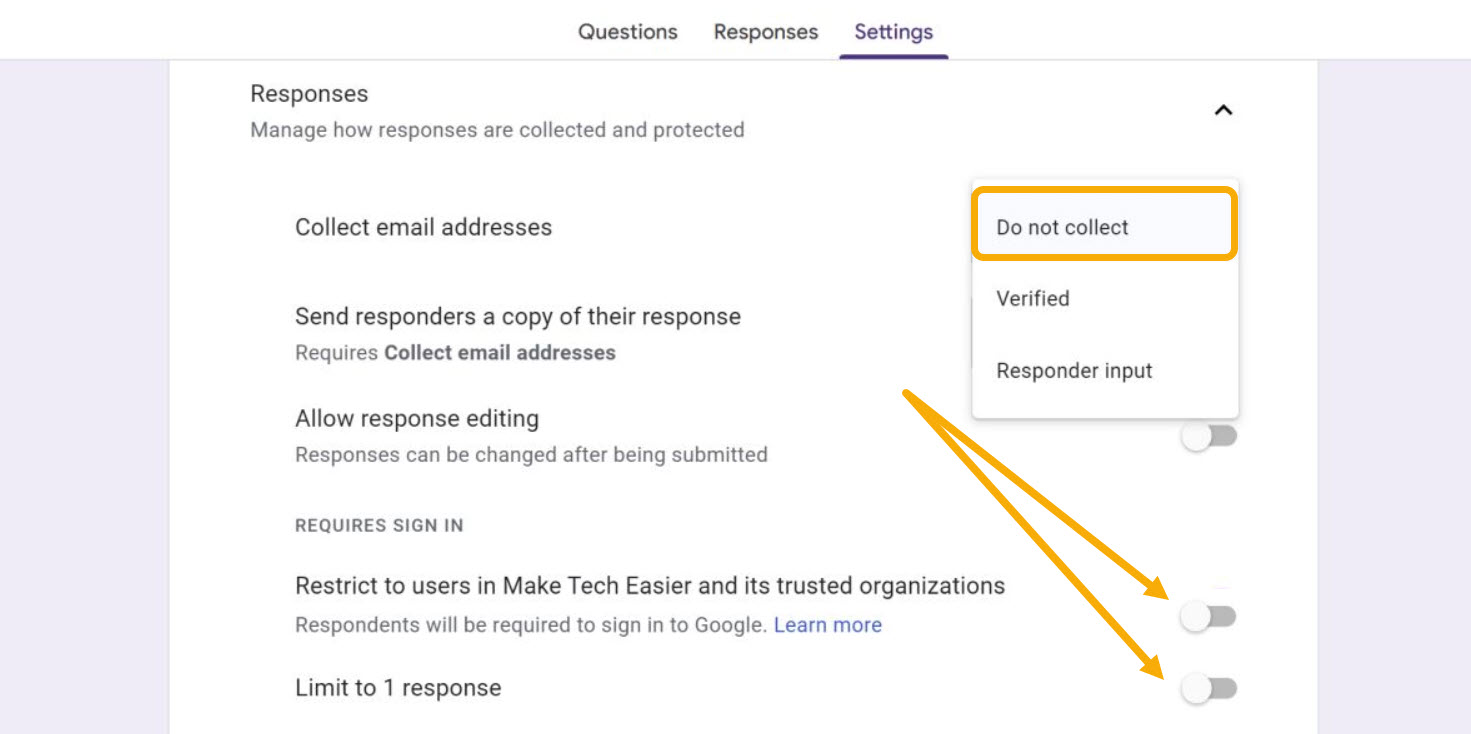Click the Limit to 1 response label
1471x734 pixels.
coord(397,687)
